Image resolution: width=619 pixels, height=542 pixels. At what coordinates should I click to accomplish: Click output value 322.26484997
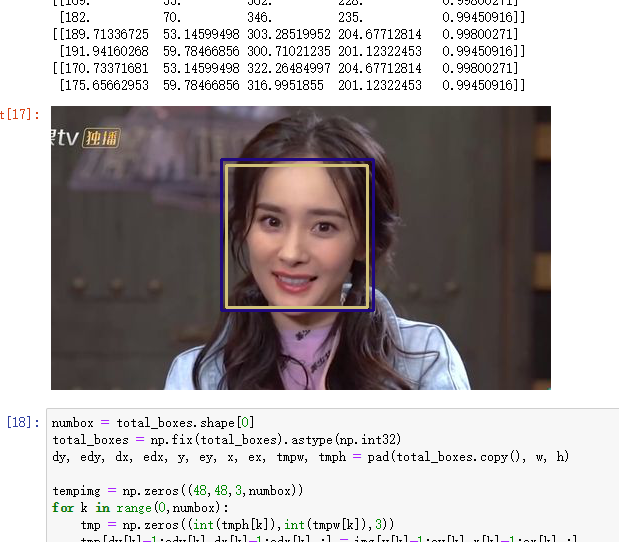point(289,68)
